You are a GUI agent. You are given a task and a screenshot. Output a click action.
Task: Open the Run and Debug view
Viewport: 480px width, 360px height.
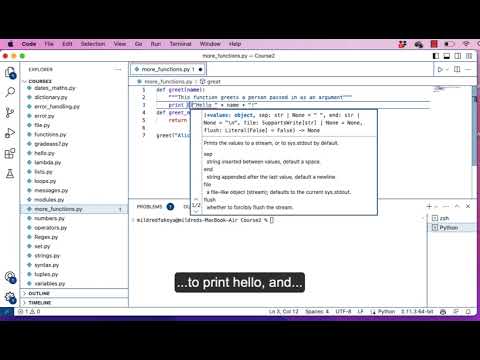10,133
